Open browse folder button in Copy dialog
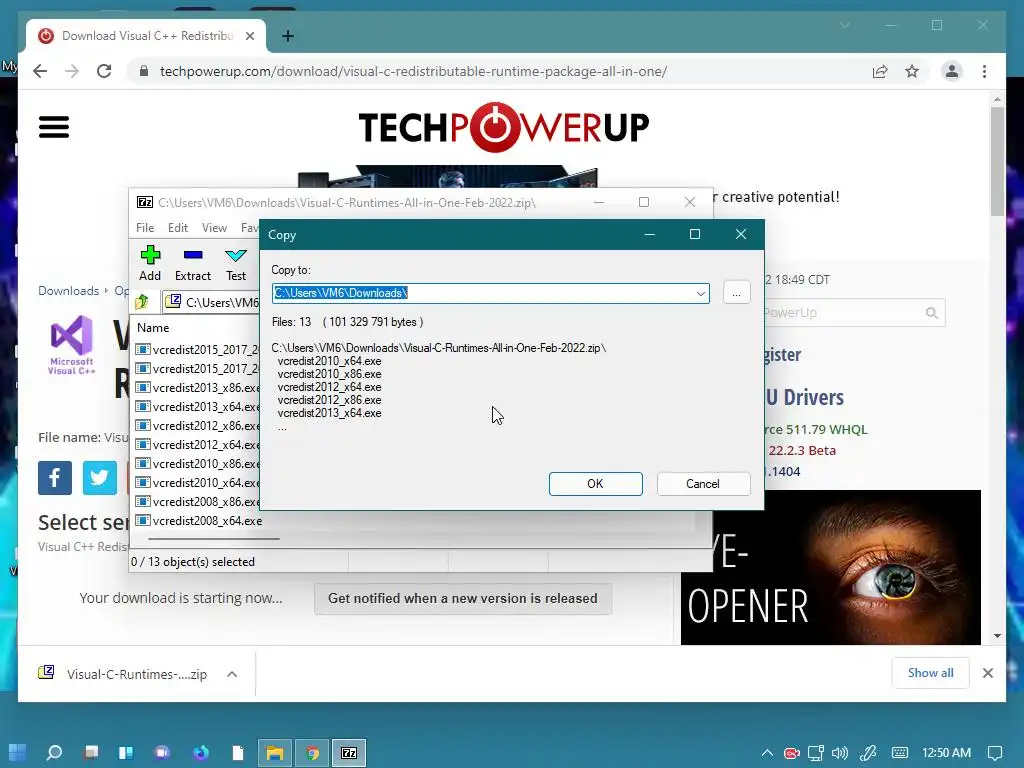The width and height of the screenshot is (1024, 768). (737, 293)
